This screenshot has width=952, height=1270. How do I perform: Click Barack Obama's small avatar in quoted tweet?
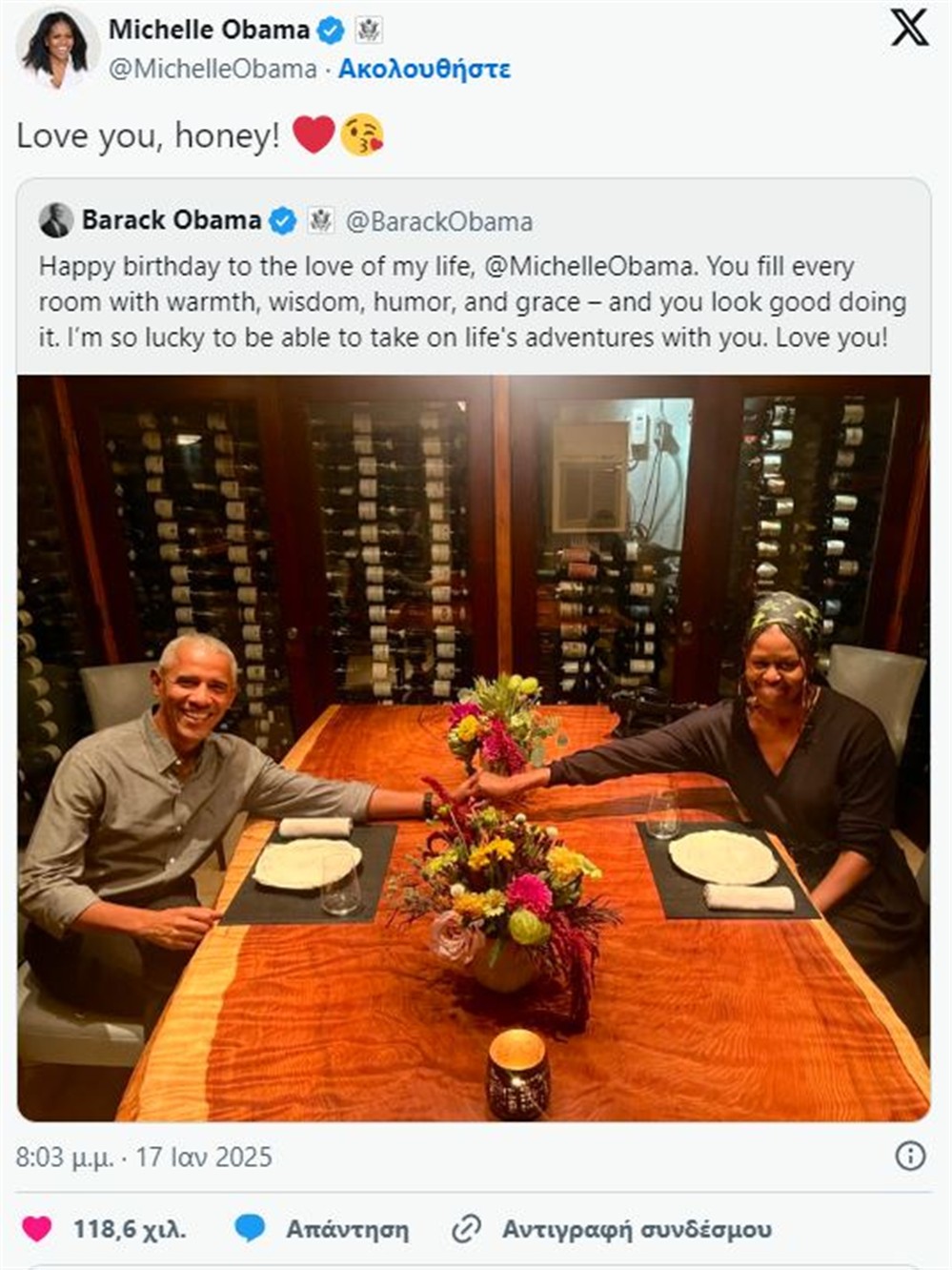pyautogui.click(x=56, y=220)
